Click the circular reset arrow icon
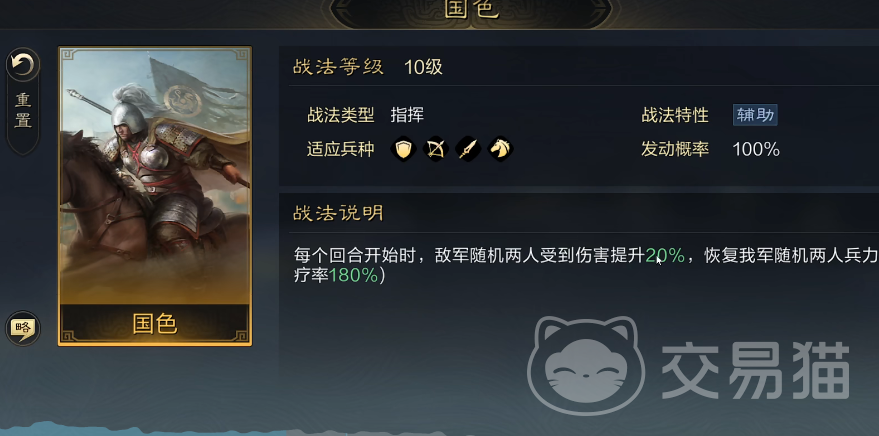Viewport: 879px width, 436px height. [x=23, y=65]
